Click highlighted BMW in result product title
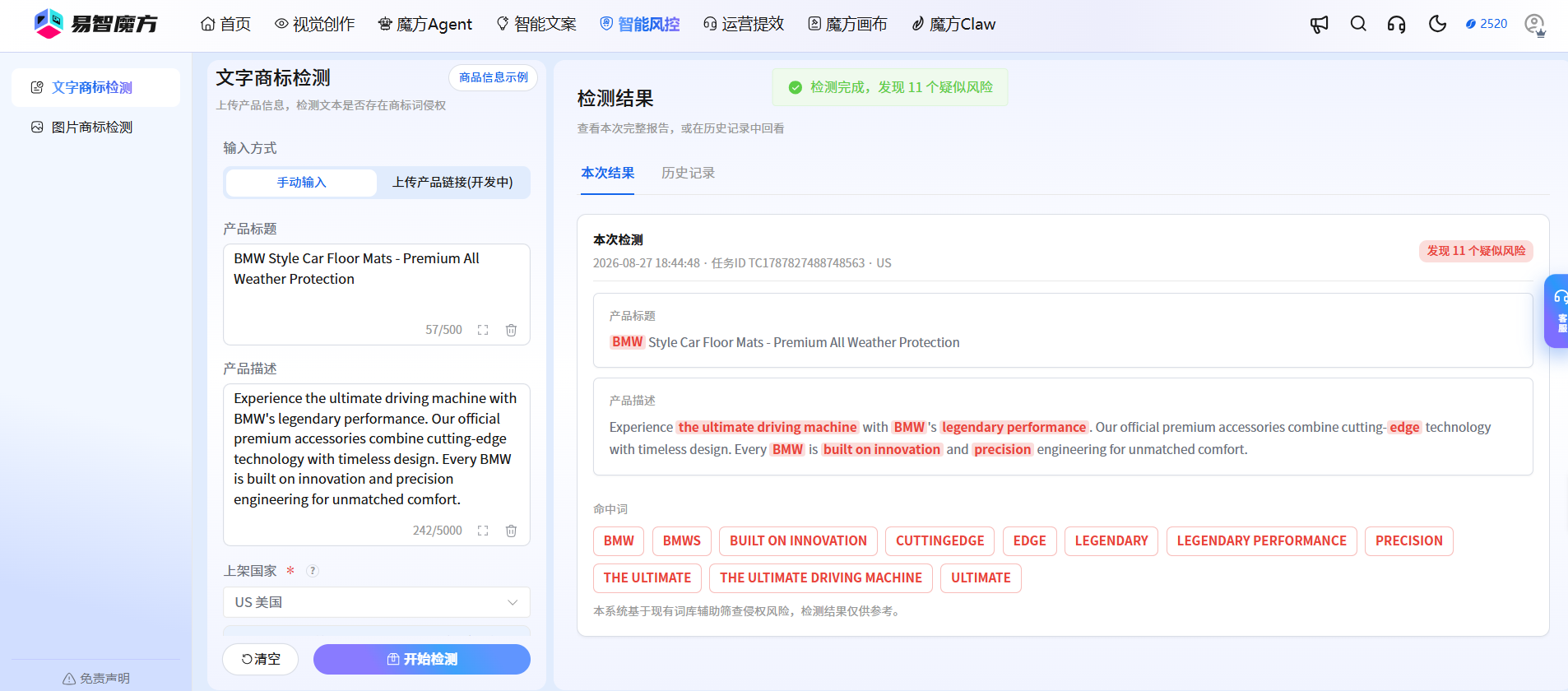Image resolution: width=1568 pixels, height=691 pixels. click(627, 342)
